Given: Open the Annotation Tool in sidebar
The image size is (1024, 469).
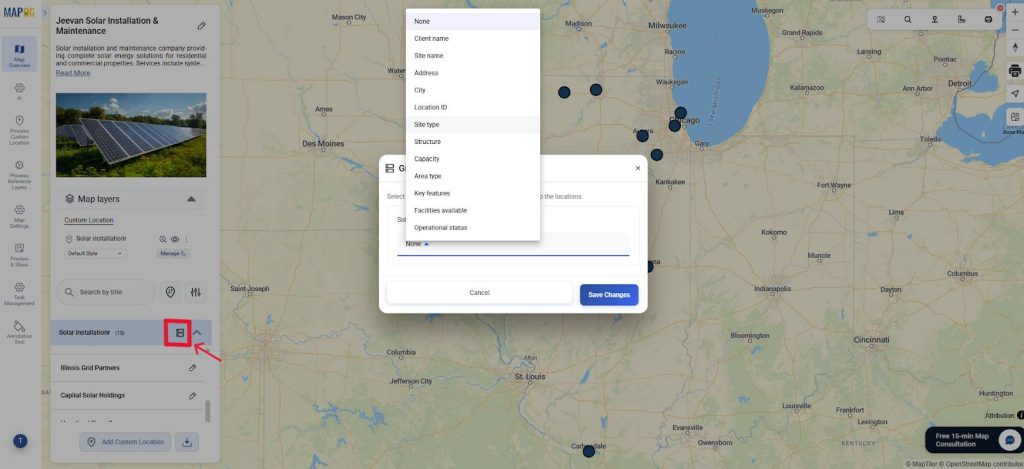Looking at the screenshot, I should point(20,331).
